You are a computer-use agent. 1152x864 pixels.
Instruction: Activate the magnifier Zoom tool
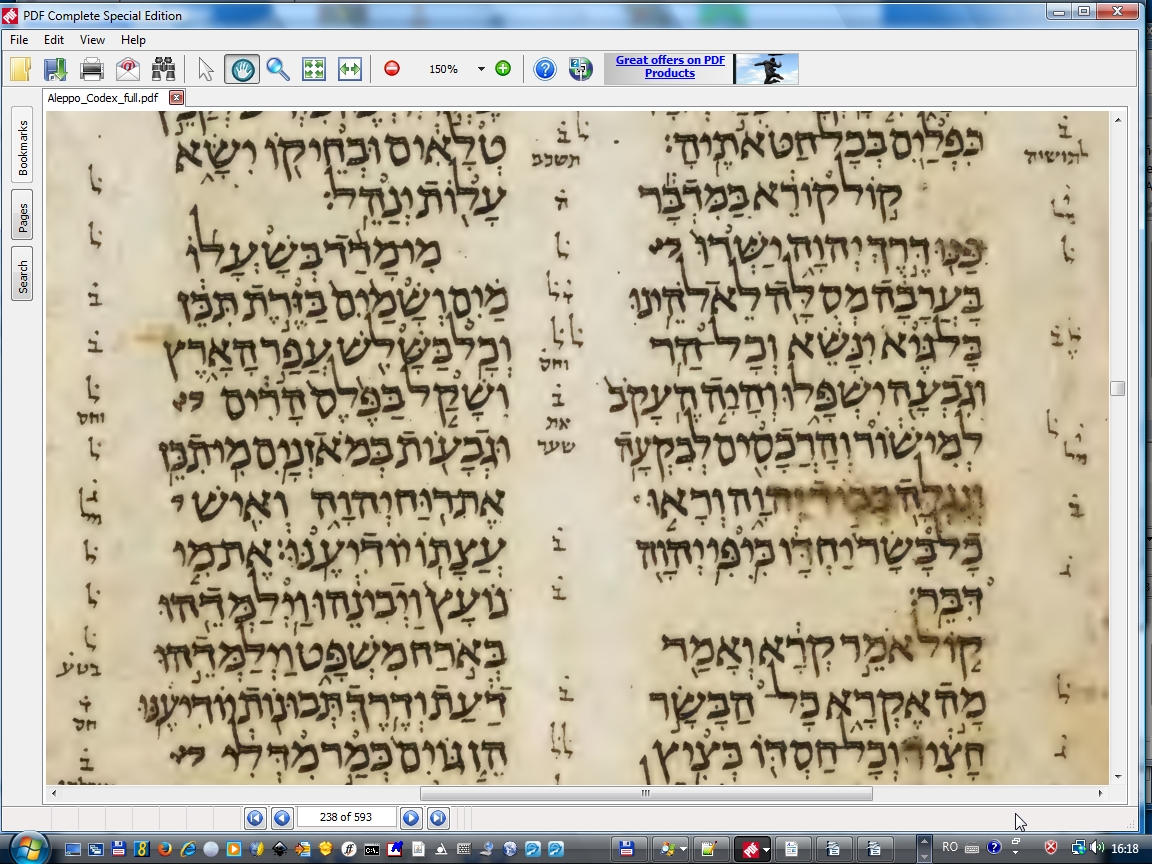click(x=278, y=69)
